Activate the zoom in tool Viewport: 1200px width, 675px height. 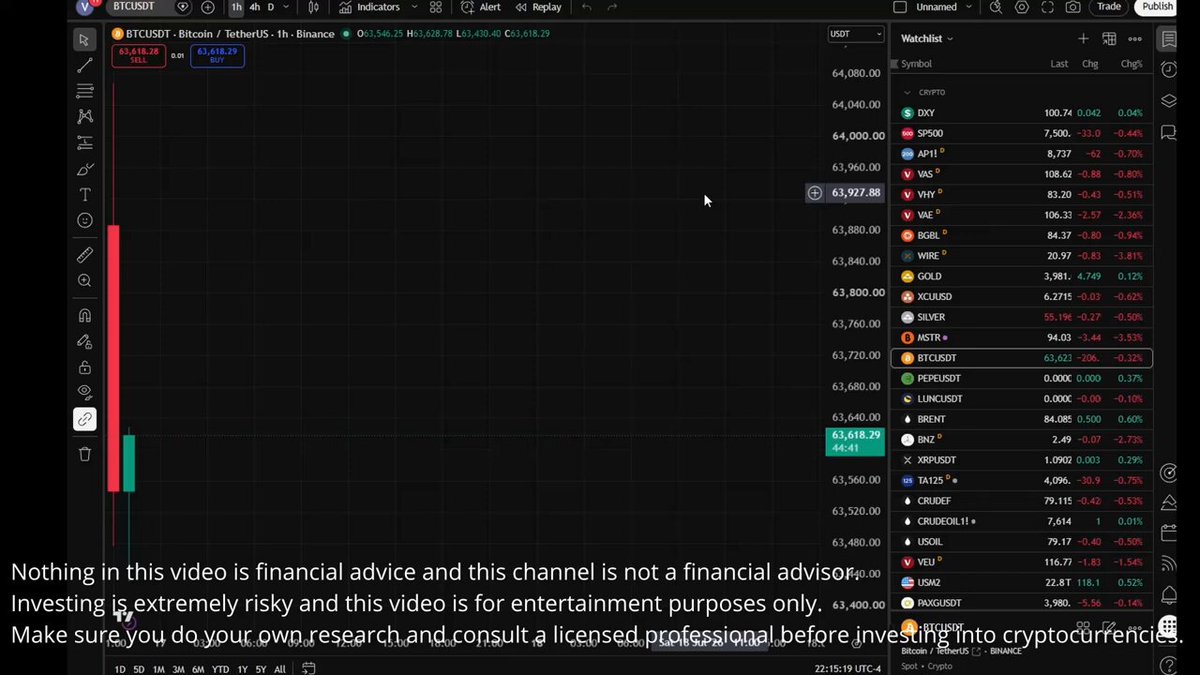click(85, 281)
